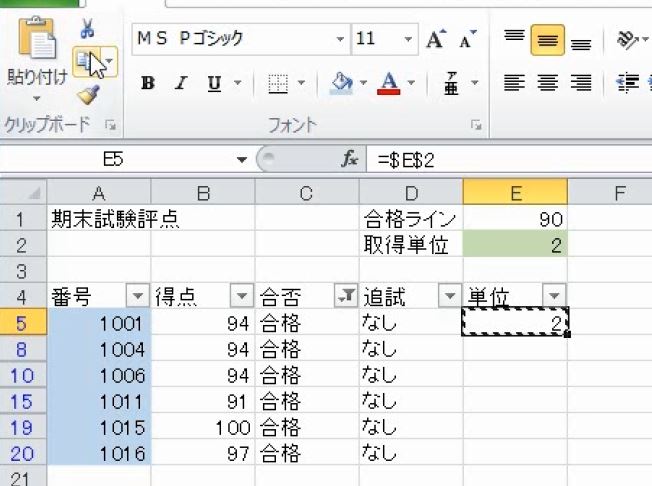This screenshot has height=486, width=652.
Task: Click cell containing 期末試験評点
Action: [99, 219]
